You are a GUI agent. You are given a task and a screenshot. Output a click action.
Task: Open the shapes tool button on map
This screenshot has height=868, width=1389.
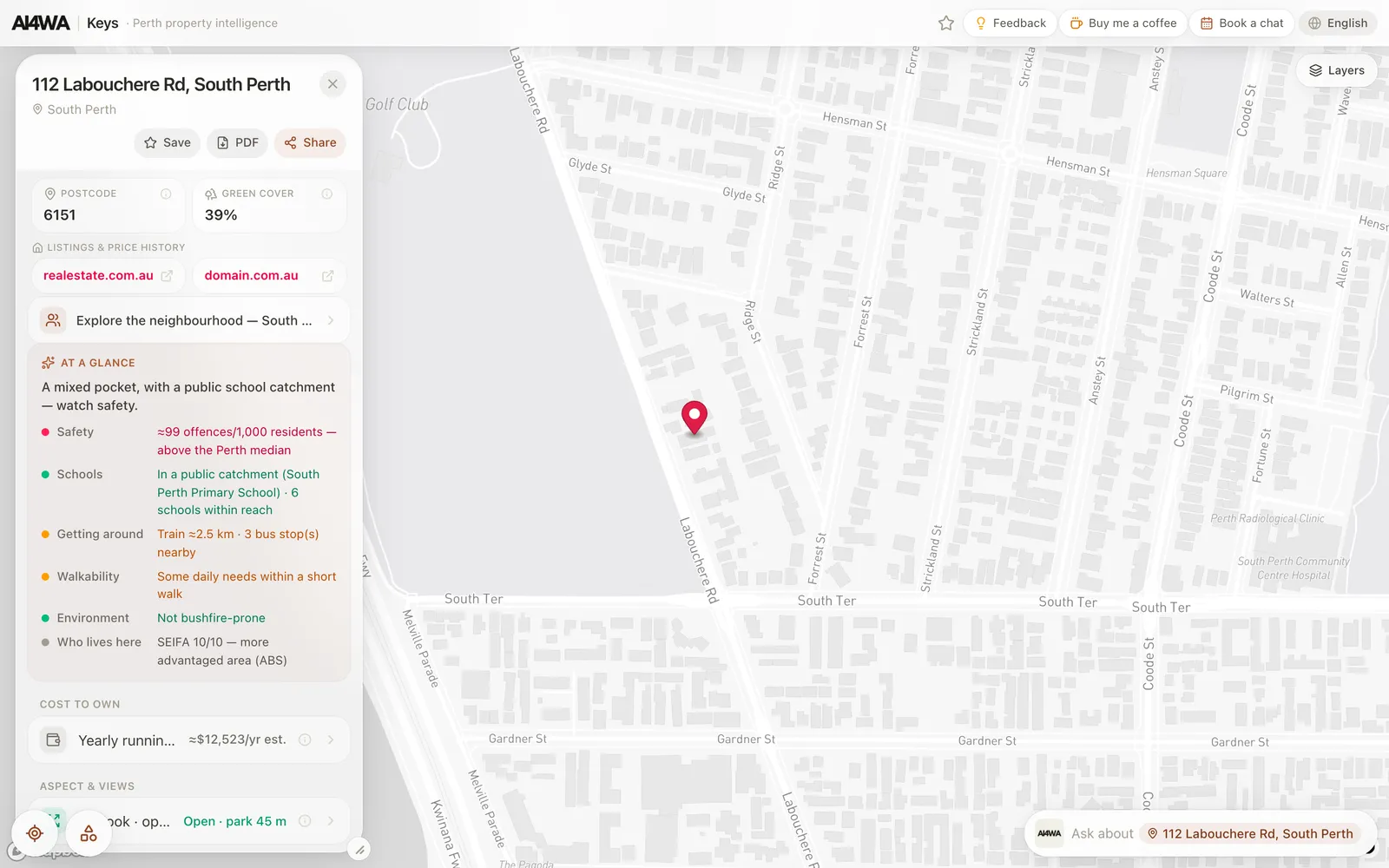point(89,833)
